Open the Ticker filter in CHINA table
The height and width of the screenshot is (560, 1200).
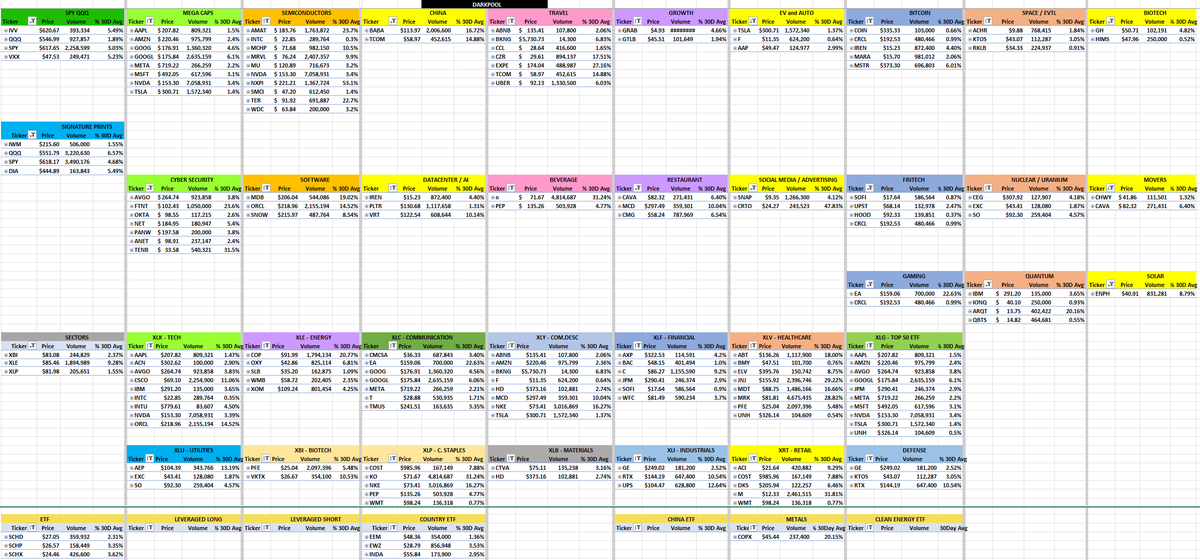point(393,21)
